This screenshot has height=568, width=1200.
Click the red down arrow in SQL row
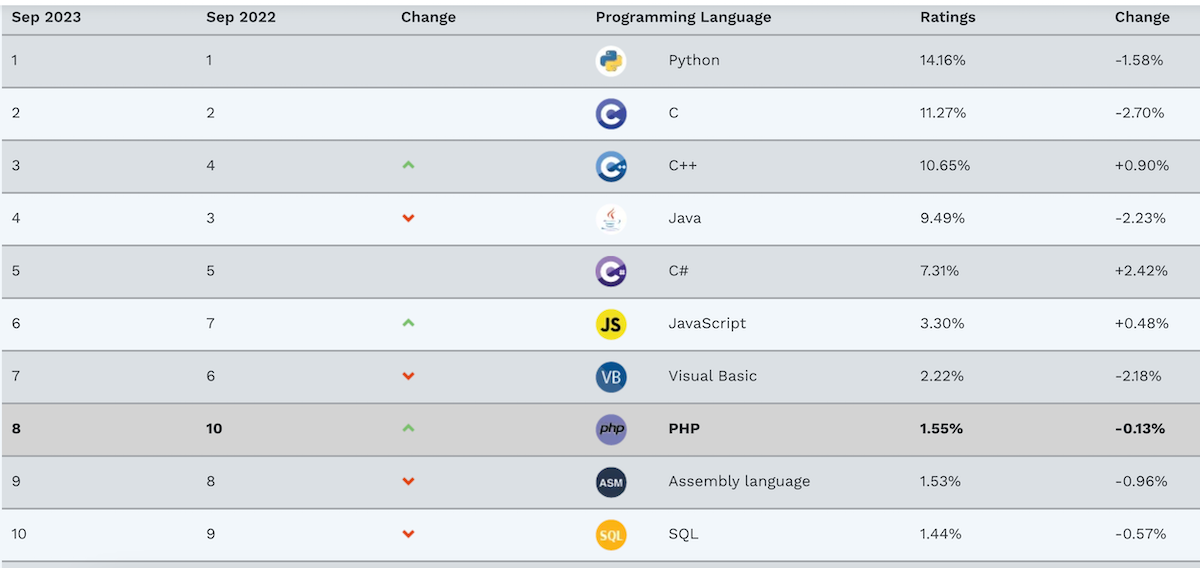click(408, 534)
